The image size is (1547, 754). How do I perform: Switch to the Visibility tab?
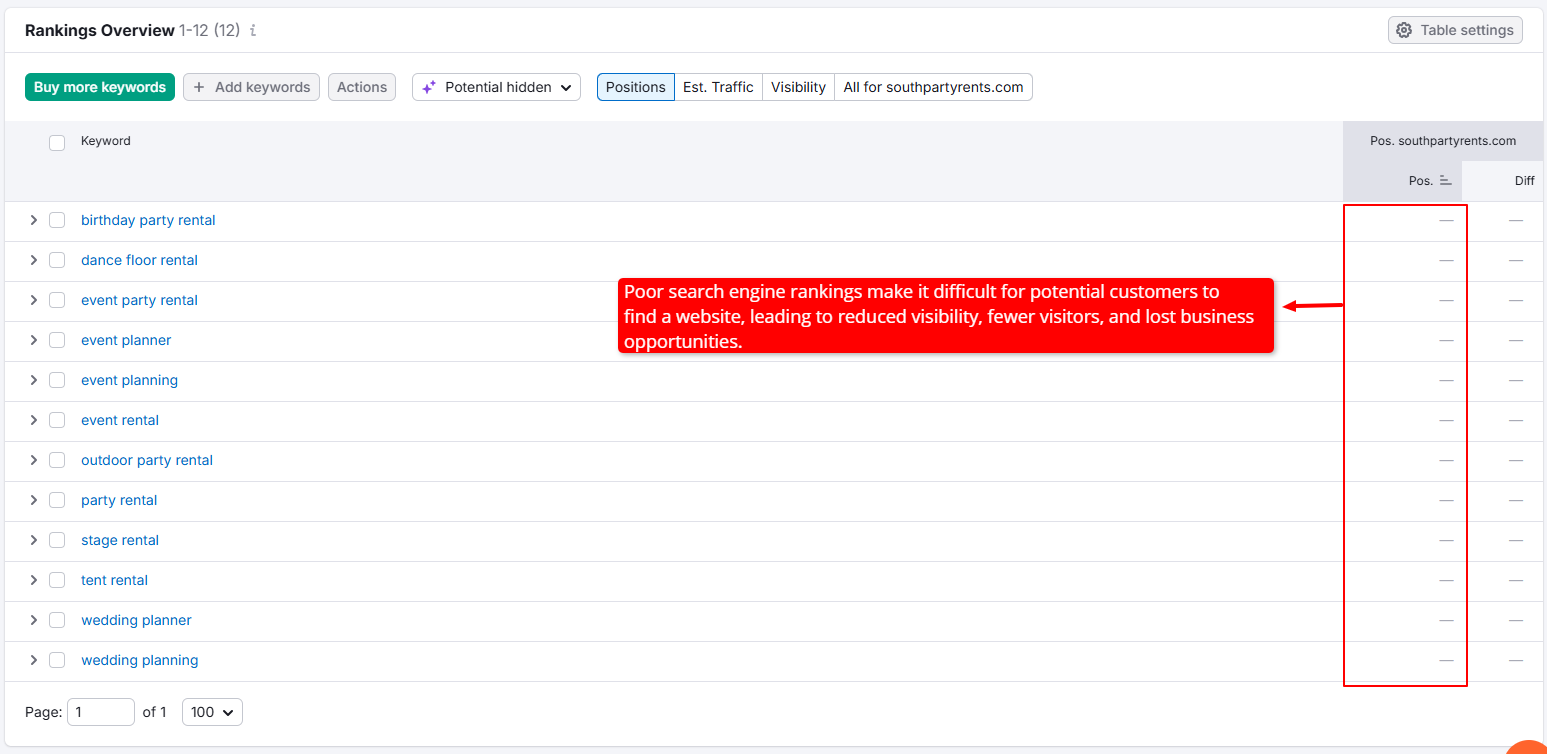click(798, 87)
